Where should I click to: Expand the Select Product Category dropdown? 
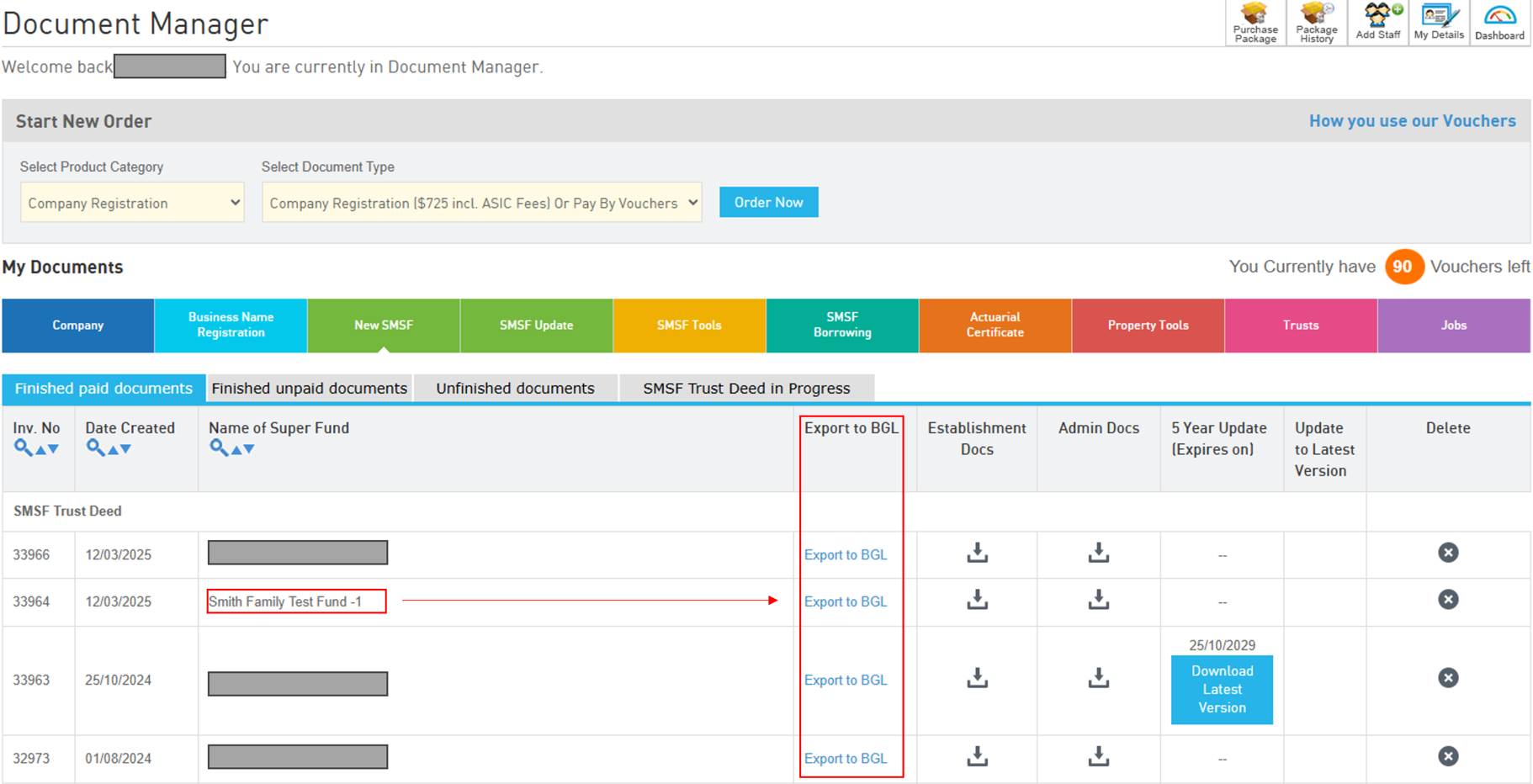point(132,203)
